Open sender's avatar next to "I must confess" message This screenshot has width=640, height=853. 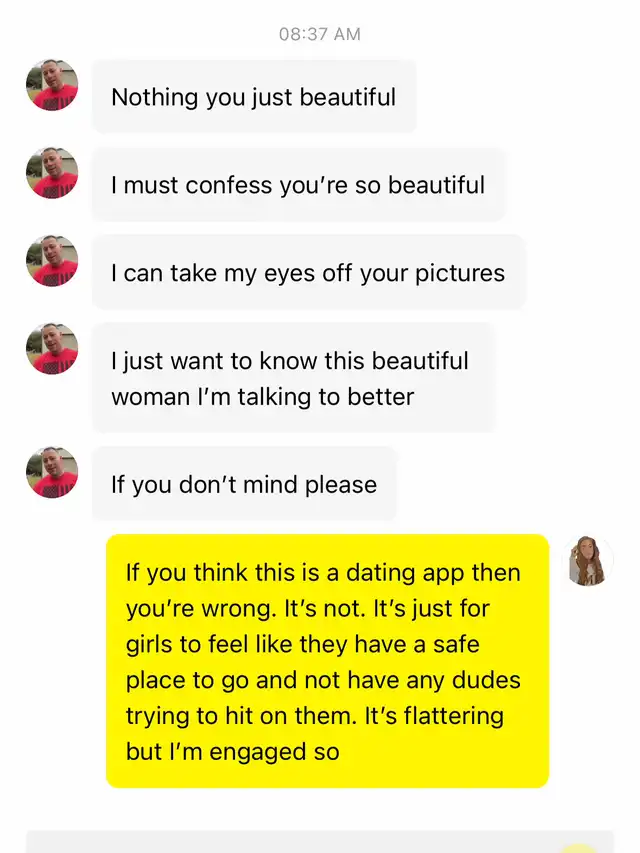coord(52,173)
